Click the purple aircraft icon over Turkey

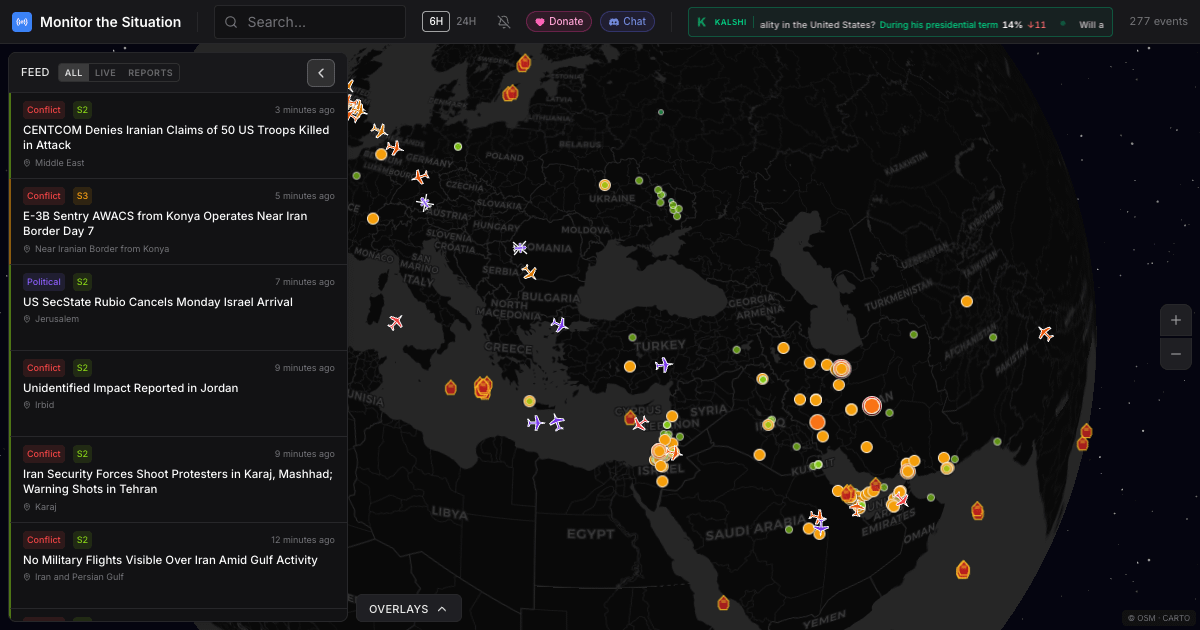click(x=664, y=365)
